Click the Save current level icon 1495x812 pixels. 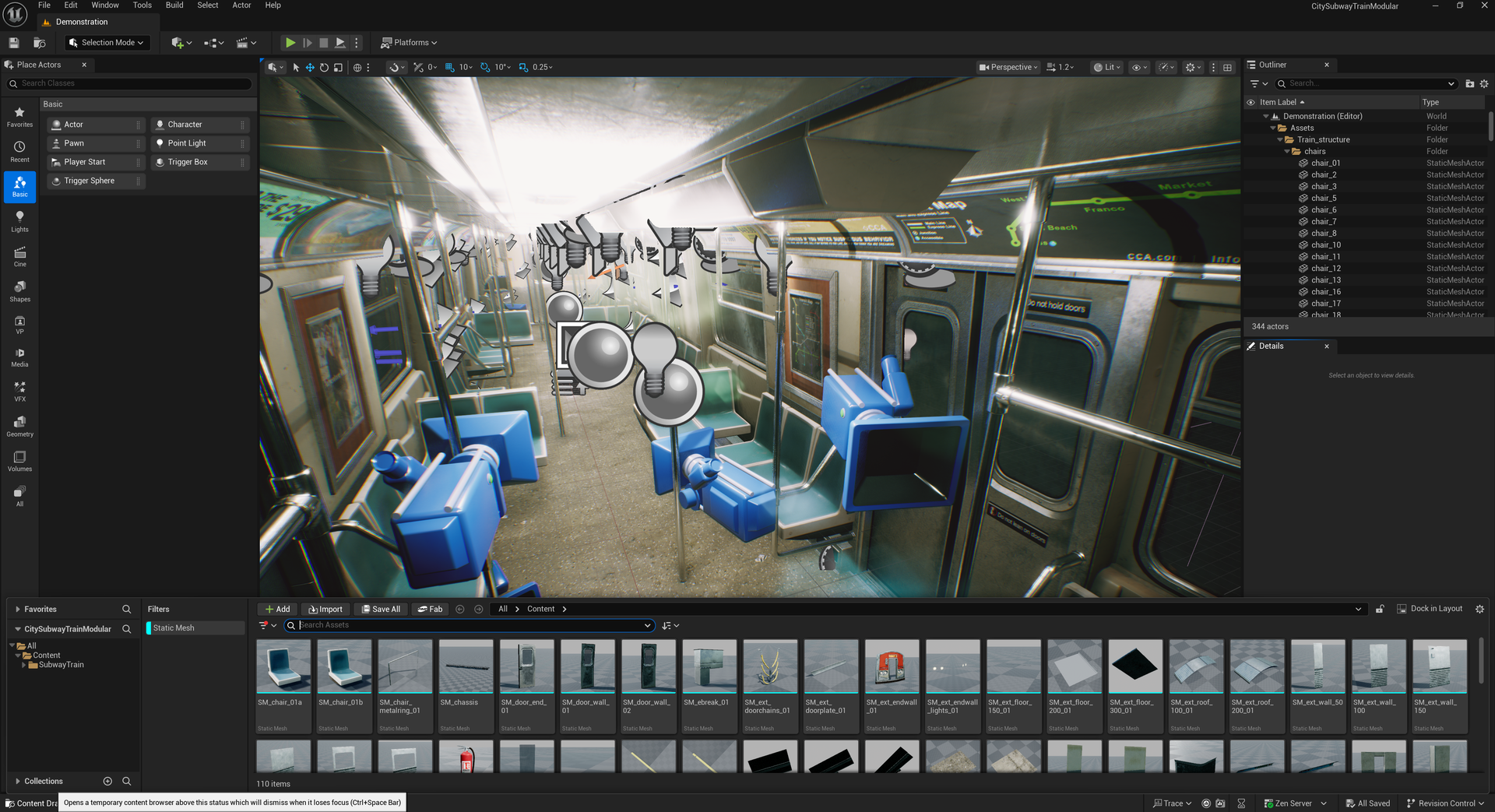[x=14, y=43]
